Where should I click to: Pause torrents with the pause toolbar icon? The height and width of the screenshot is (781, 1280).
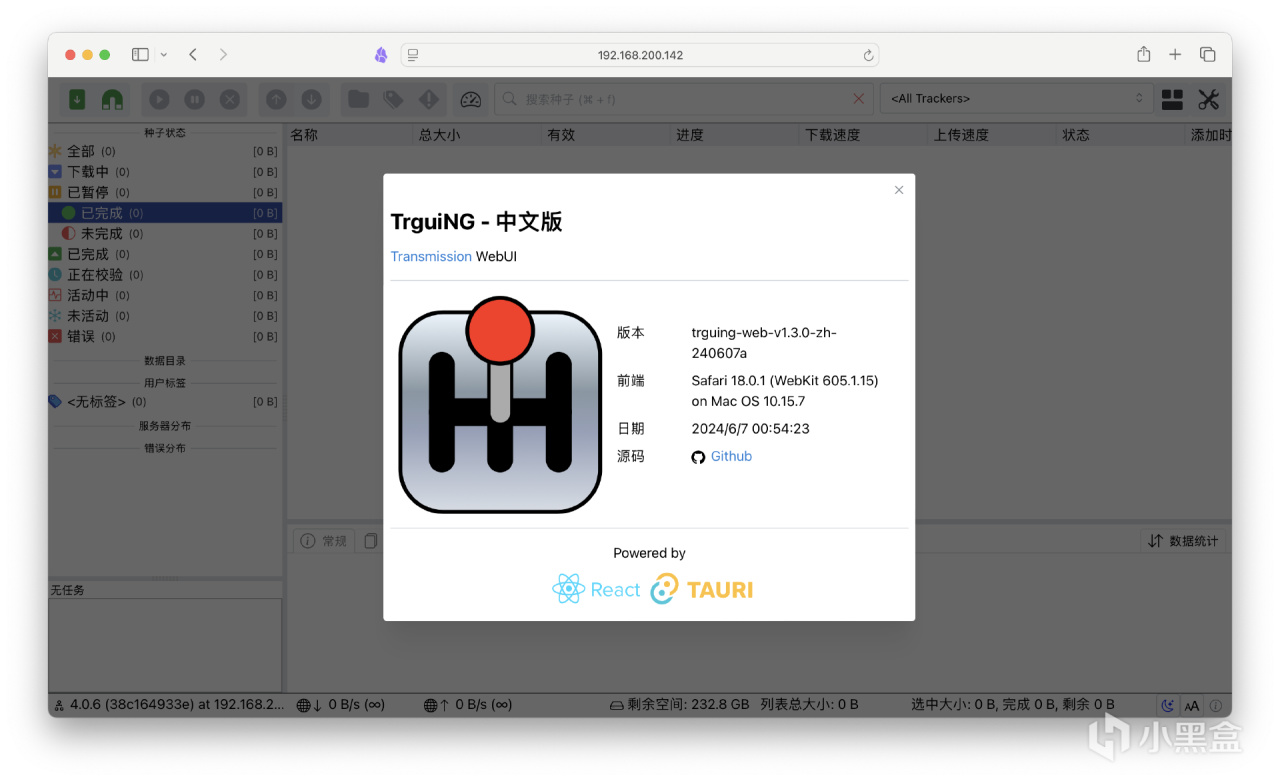pyautogui.click(x=195, y=99)
